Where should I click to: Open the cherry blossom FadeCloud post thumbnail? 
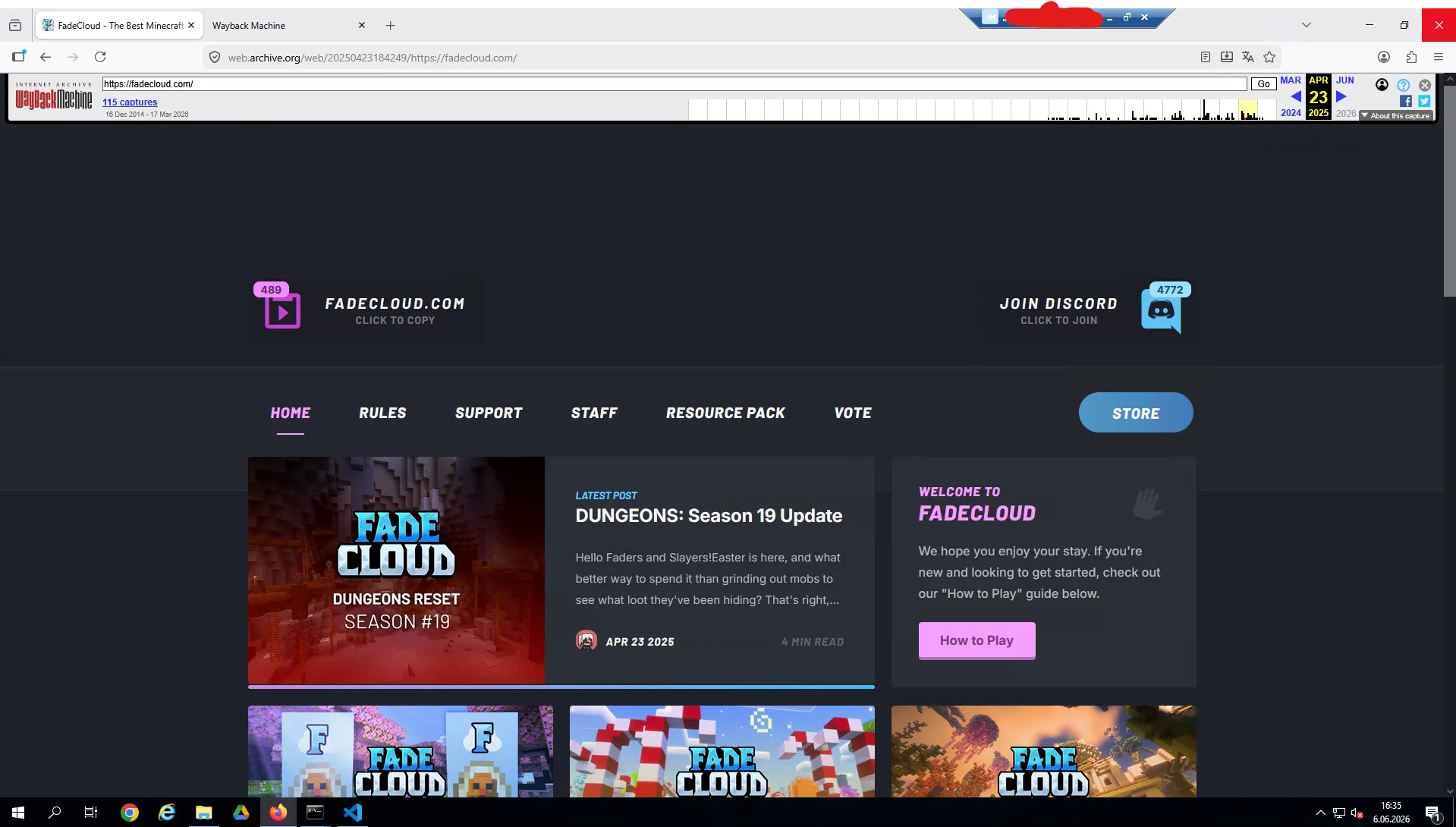pyautogui.click(x=401, y=751)
